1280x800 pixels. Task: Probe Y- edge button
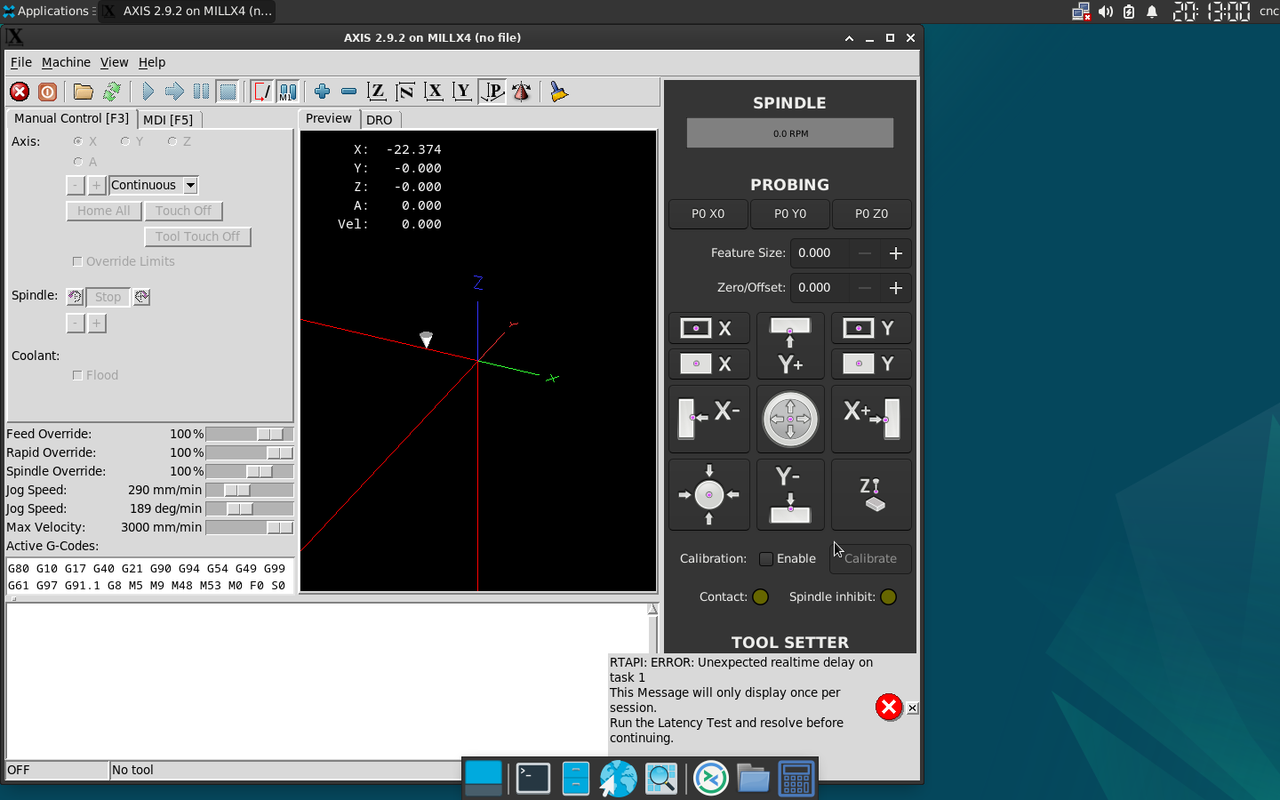tap(790, 494)
